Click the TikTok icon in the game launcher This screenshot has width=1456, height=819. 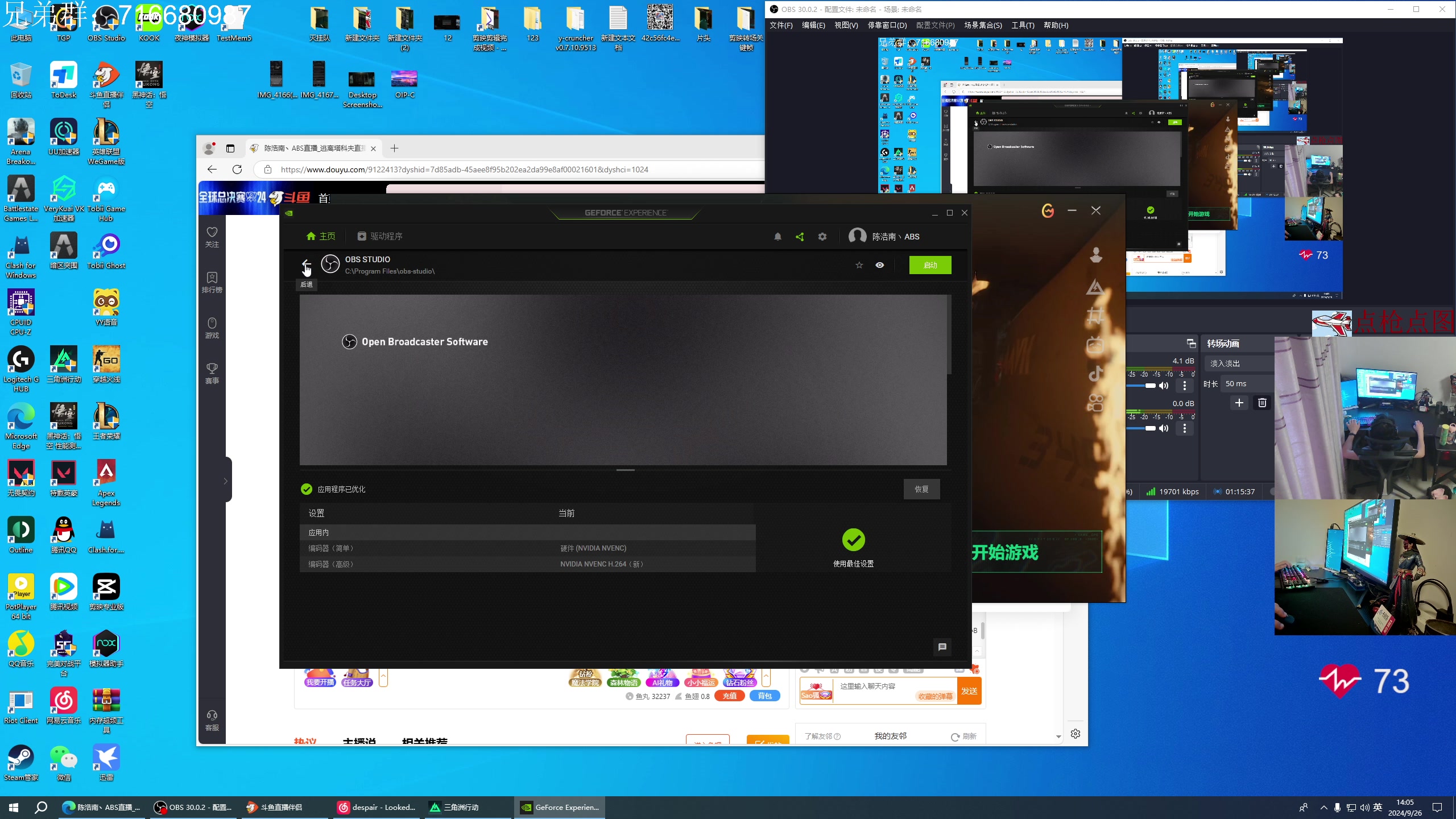[x=1095, y=374]
